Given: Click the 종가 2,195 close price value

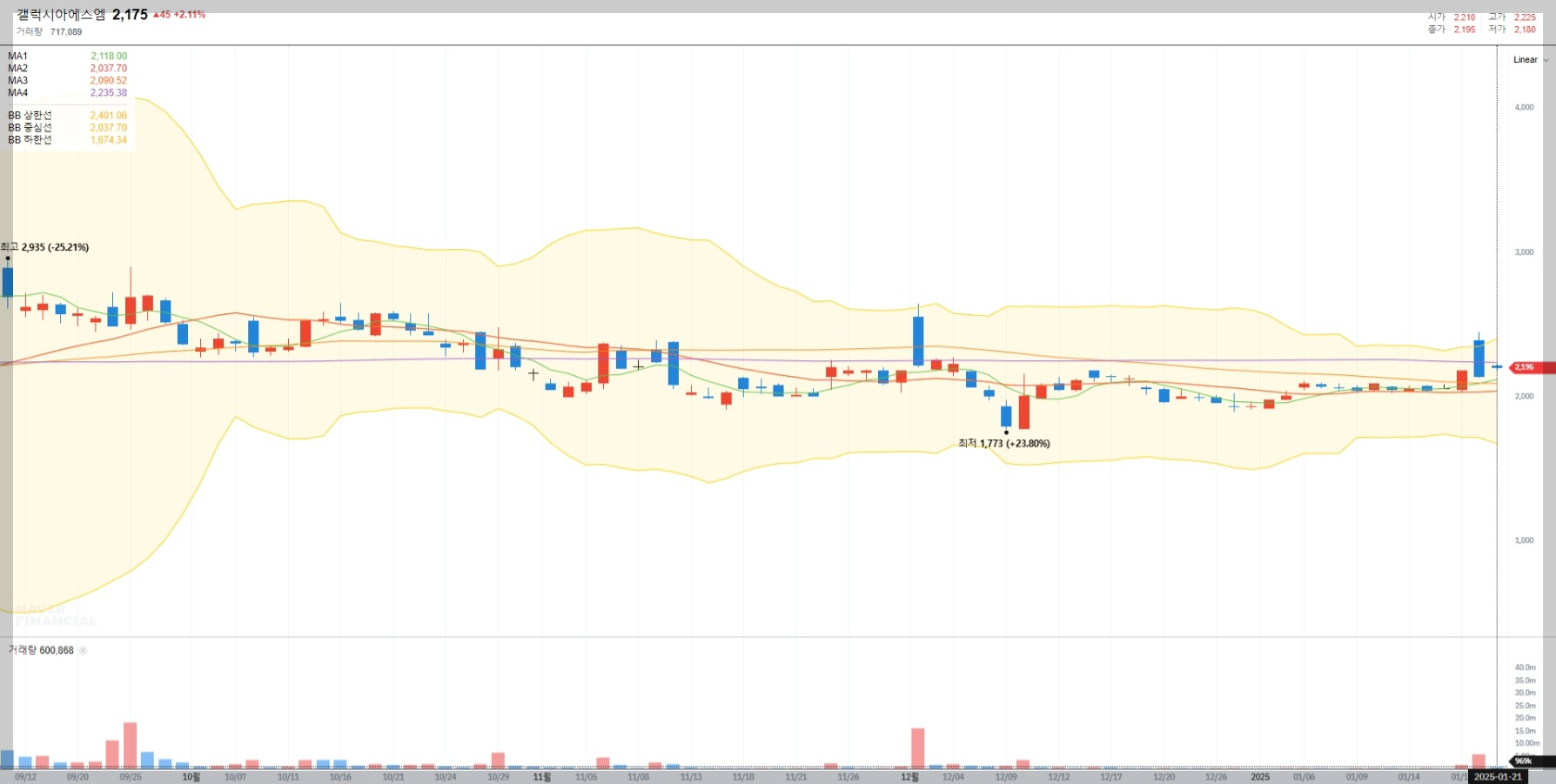Looking at the screenshot, I should tap(1465, 30).
